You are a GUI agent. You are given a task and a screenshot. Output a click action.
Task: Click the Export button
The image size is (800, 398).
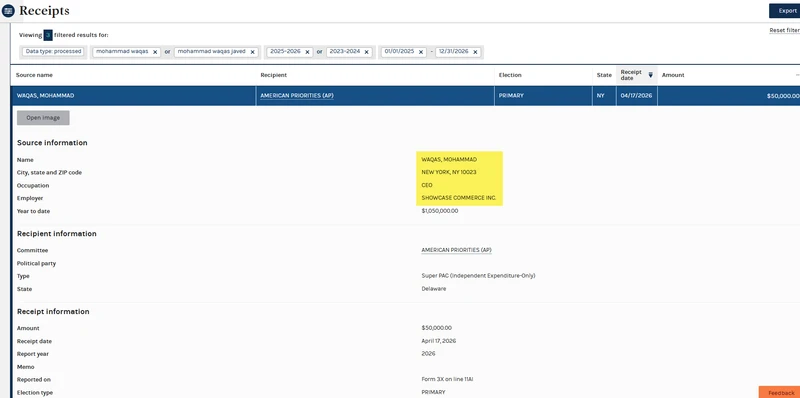[x=785, y=11]
